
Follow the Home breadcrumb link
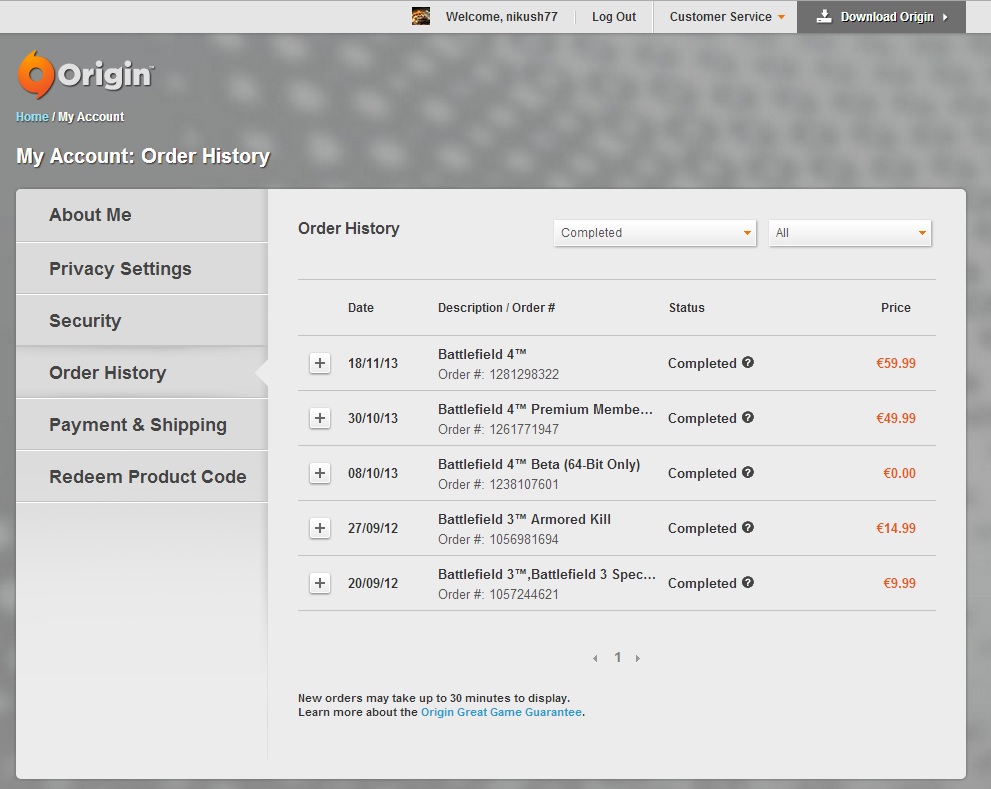point(32,117)
